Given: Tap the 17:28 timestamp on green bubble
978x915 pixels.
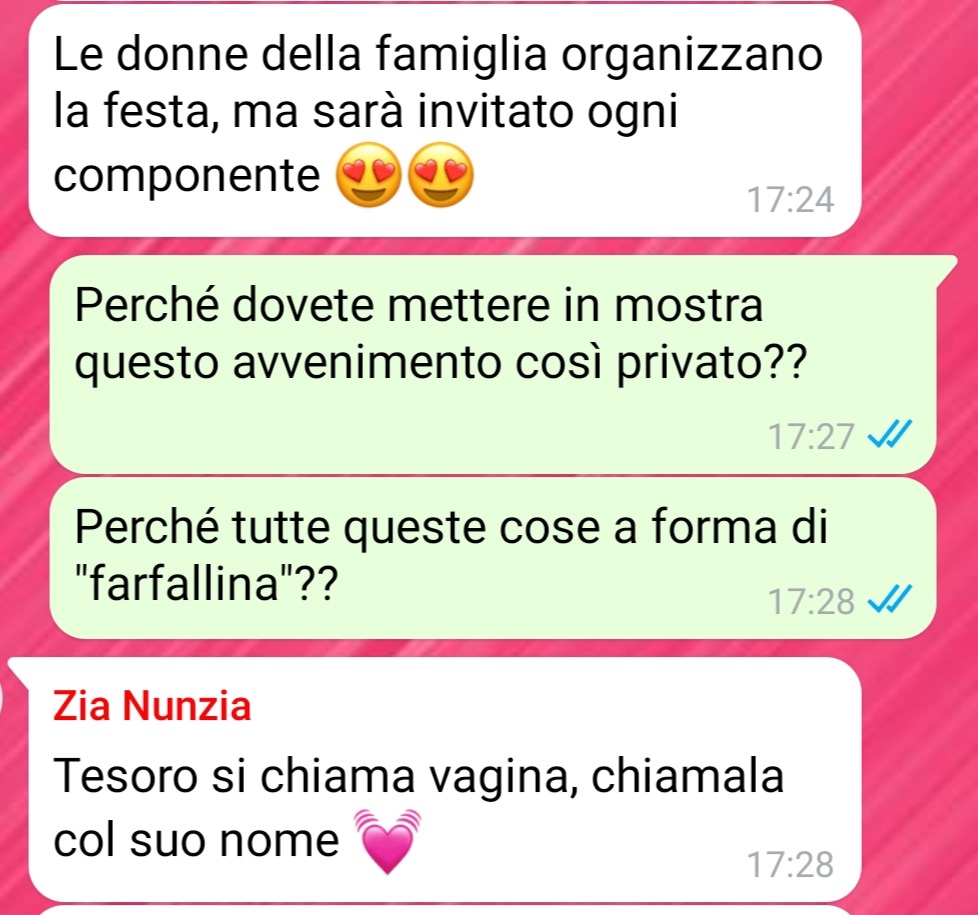Looking at the screenshot, I should [x=810, y=601].
